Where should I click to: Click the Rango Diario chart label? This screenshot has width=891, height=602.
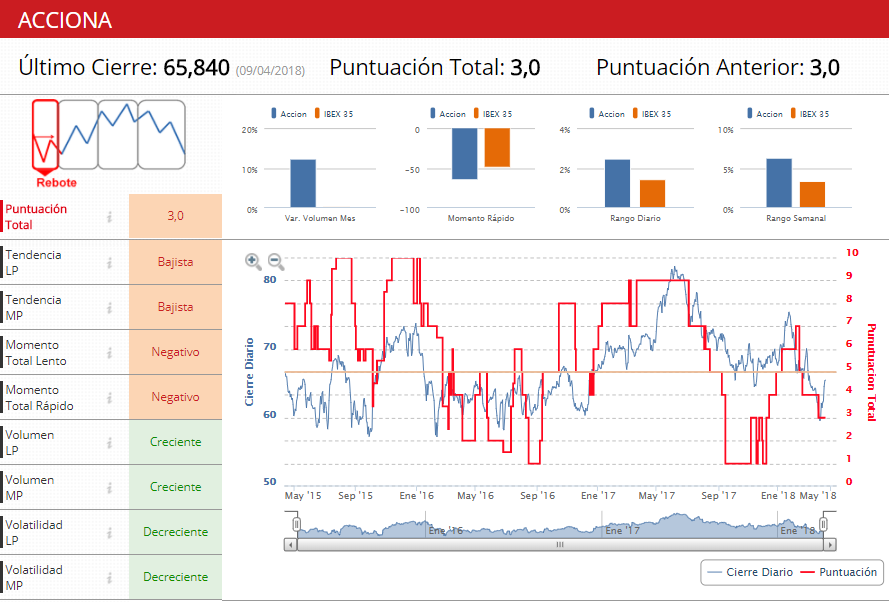(x=635, y=218)
